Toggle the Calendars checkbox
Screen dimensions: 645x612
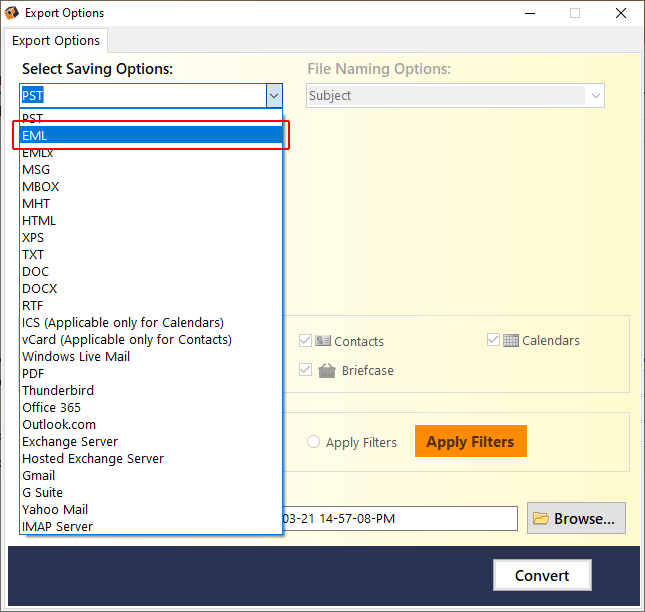(x=493, y=340)
